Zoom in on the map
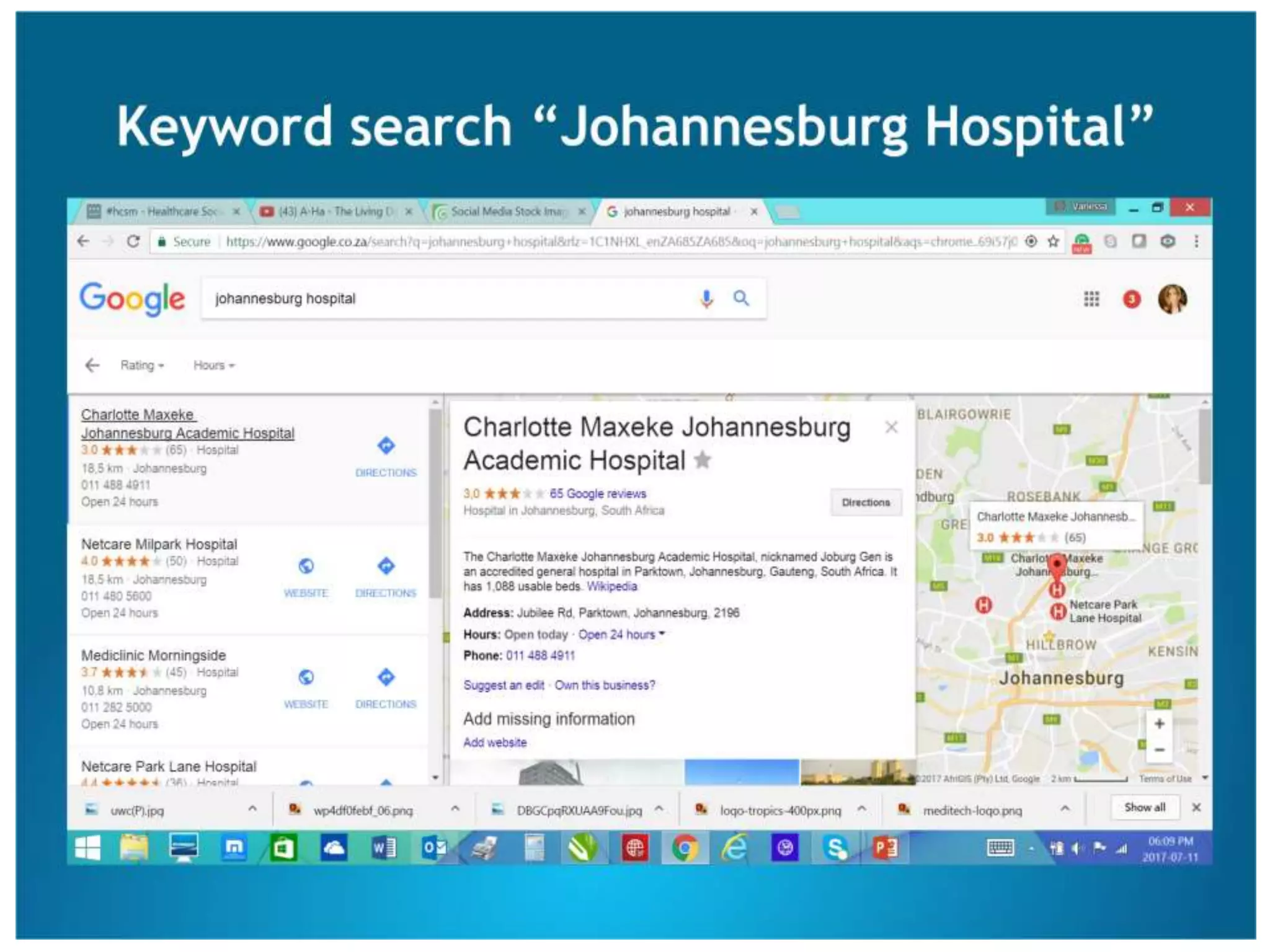 pos(1159,723)
